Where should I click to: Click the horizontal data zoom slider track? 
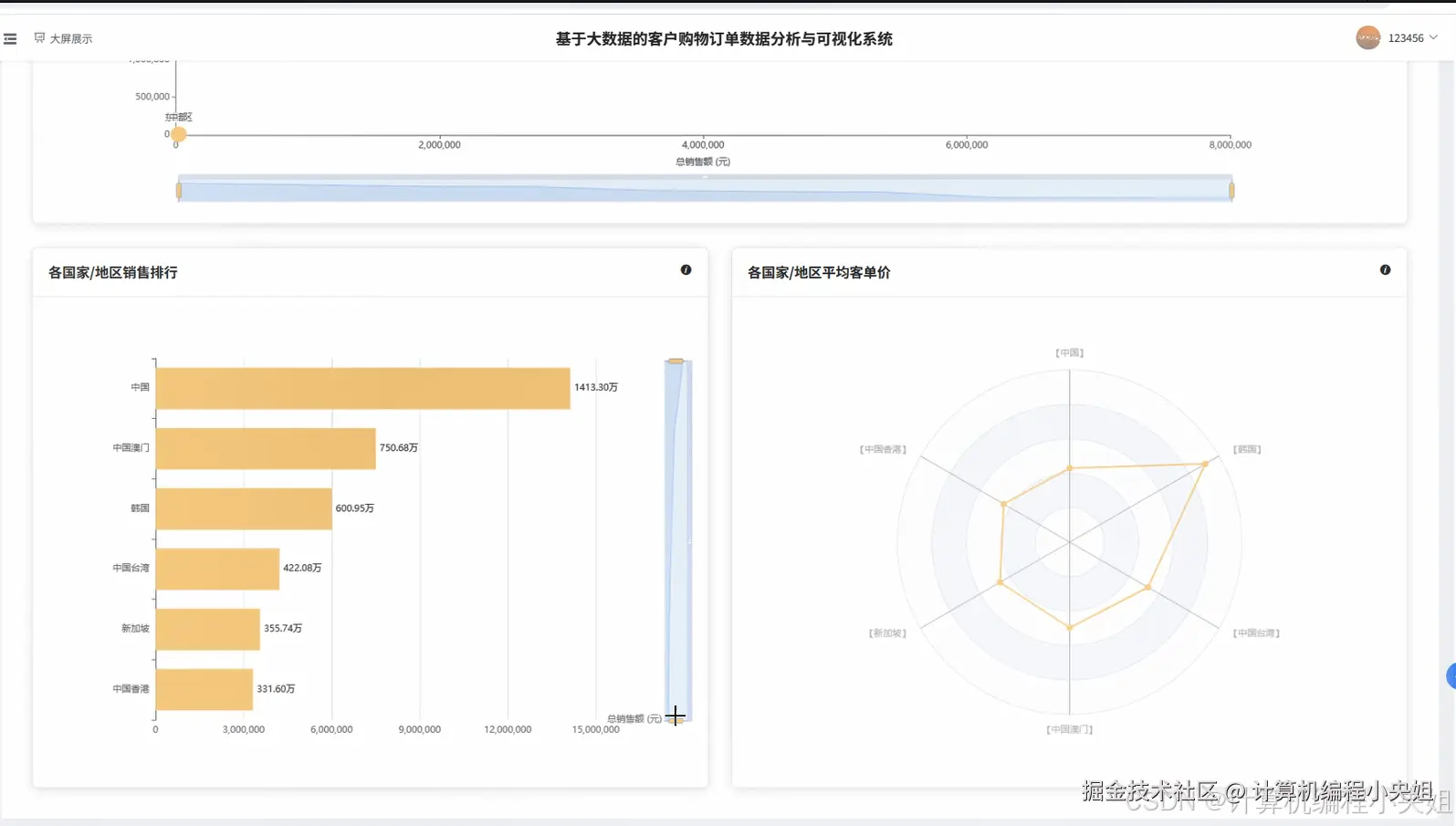click(705, 190)
